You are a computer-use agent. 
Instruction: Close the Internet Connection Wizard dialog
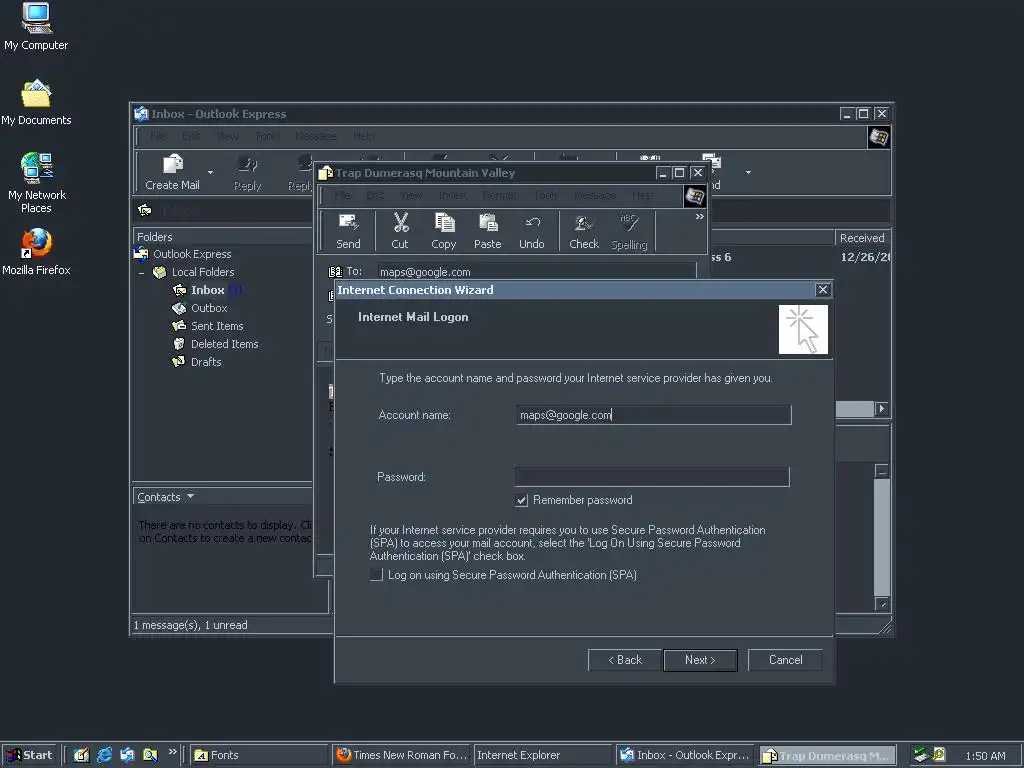822,289
